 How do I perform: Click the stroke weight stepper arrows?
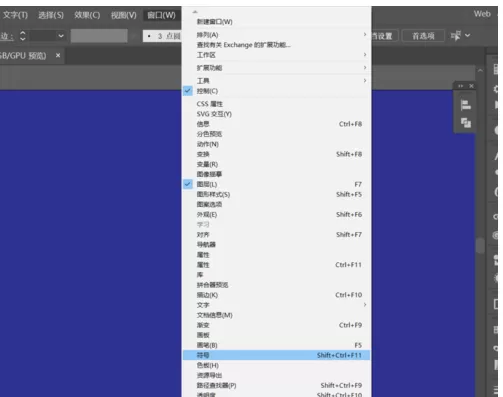[x=23, y=36]
